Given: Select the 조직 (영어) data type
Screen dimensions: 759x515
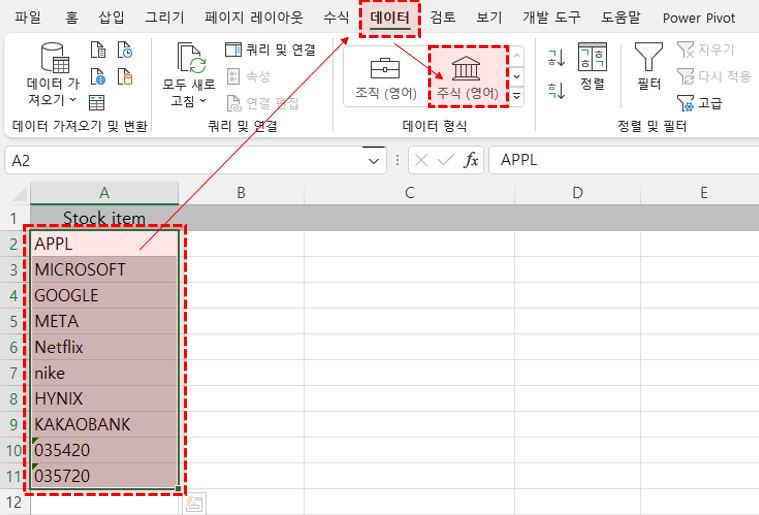Looking at the screenshot, I should (x=386, y=77).
